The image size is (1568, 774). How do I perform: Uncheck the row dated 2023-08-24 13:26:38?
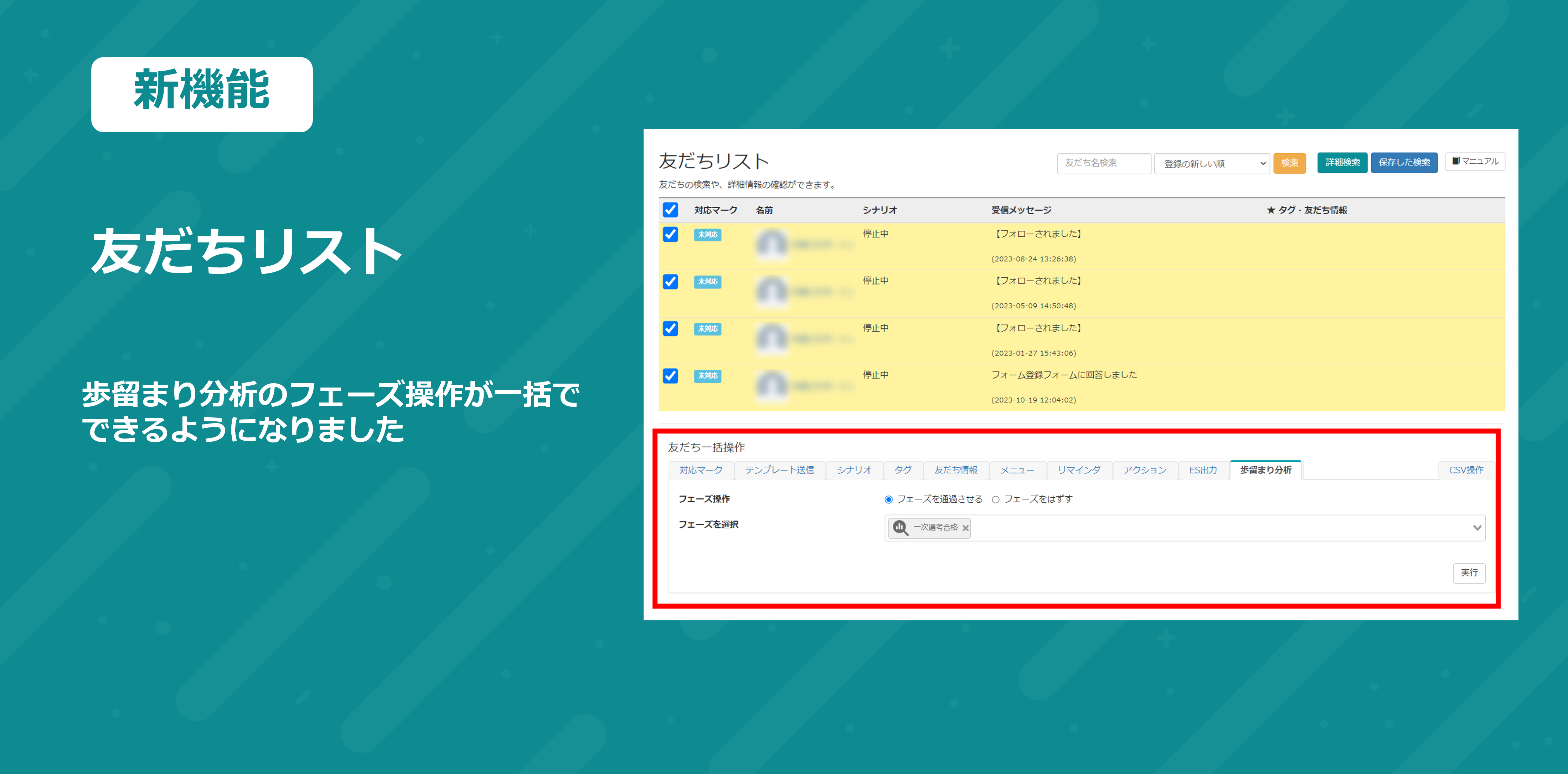[670, 235]
